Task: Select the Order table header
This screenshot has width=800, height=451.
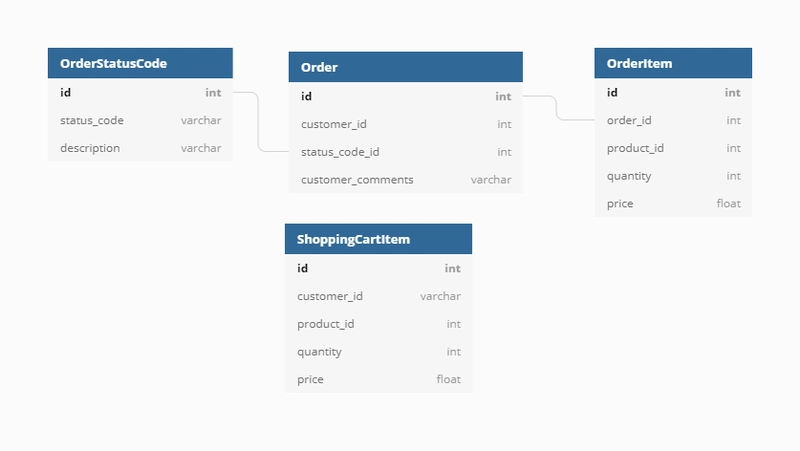Action: click(x=406, y=67)
